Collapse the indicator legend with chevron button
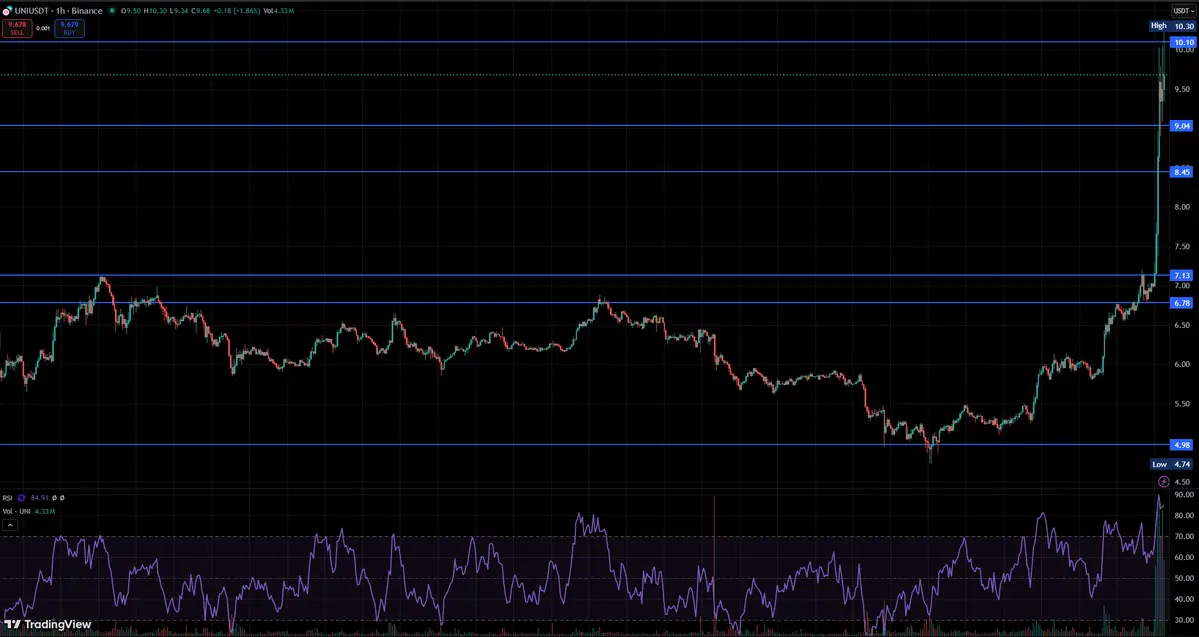This screenshot has width=1199, height=637. [11, 525]
